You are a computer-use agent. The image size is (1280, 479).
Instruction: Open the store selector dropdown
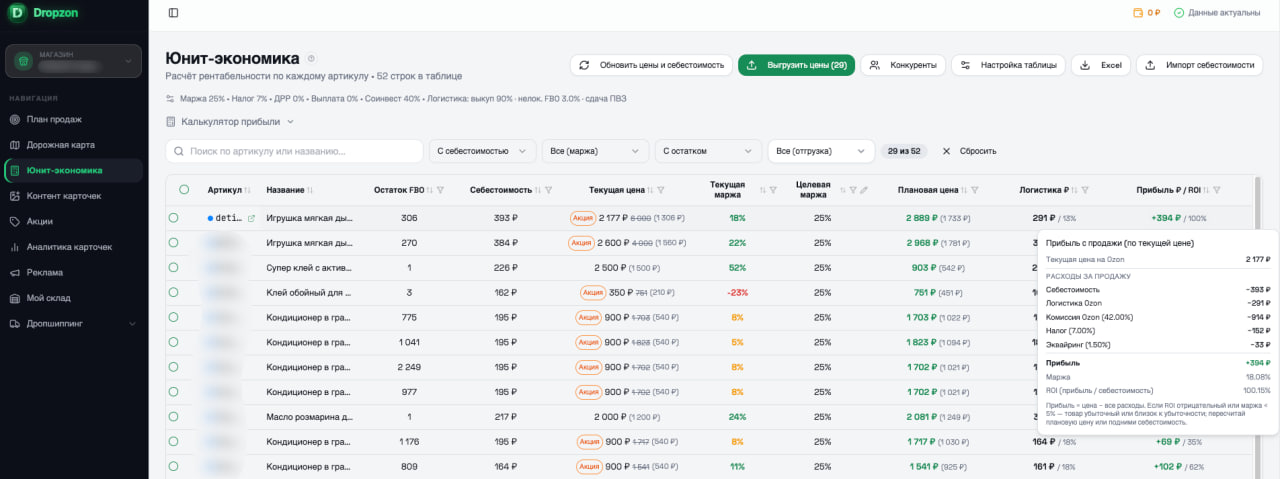pos(72,61)
